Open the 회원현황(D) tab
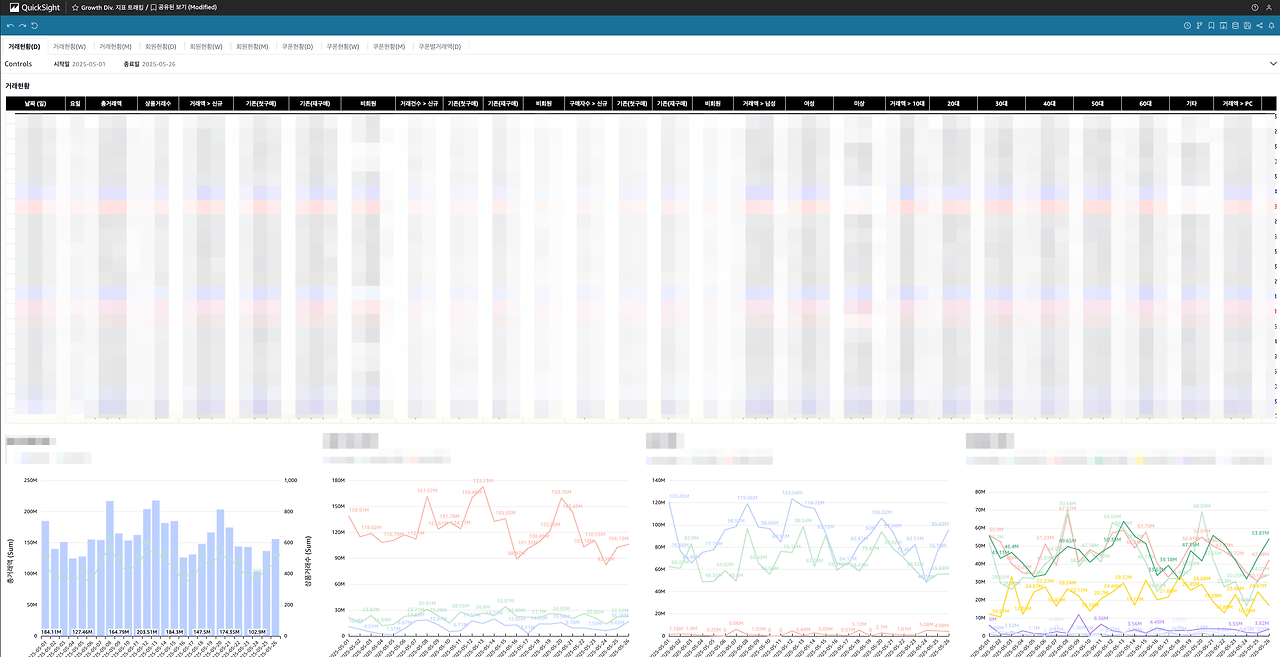Image resolution: width=1280 pixels, height=657 pixels. pos(160,46)
